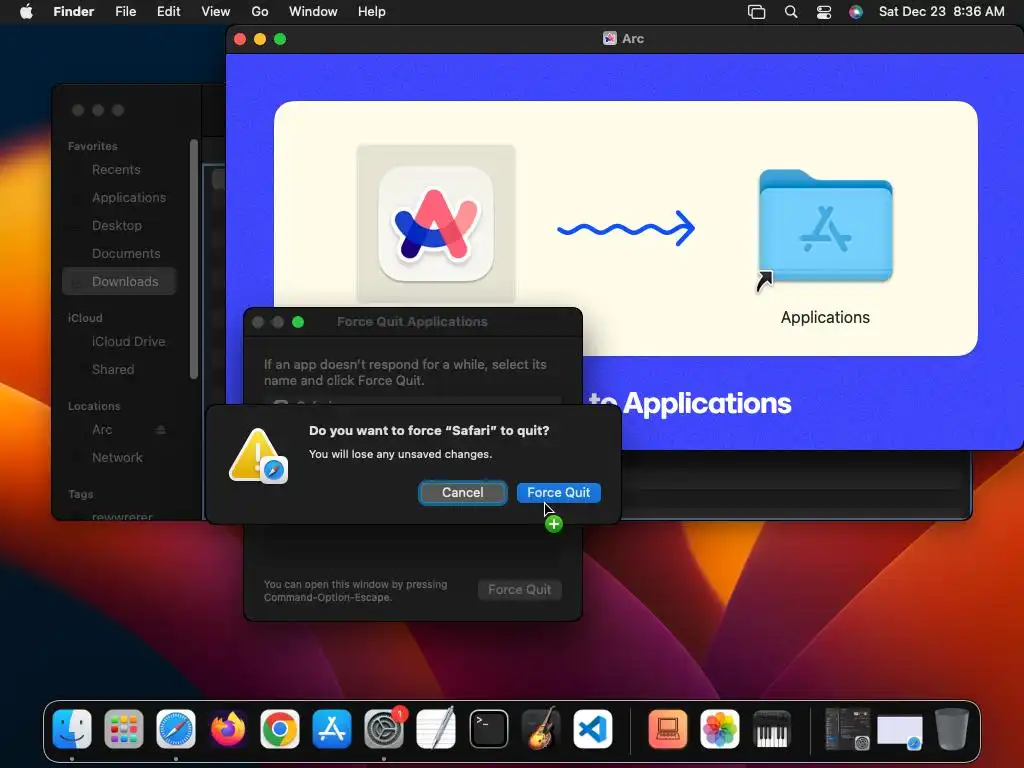This screenshot has height=768, width=1024.
Task: Open Spotlight search in menu bar
Action: (791, 12)
